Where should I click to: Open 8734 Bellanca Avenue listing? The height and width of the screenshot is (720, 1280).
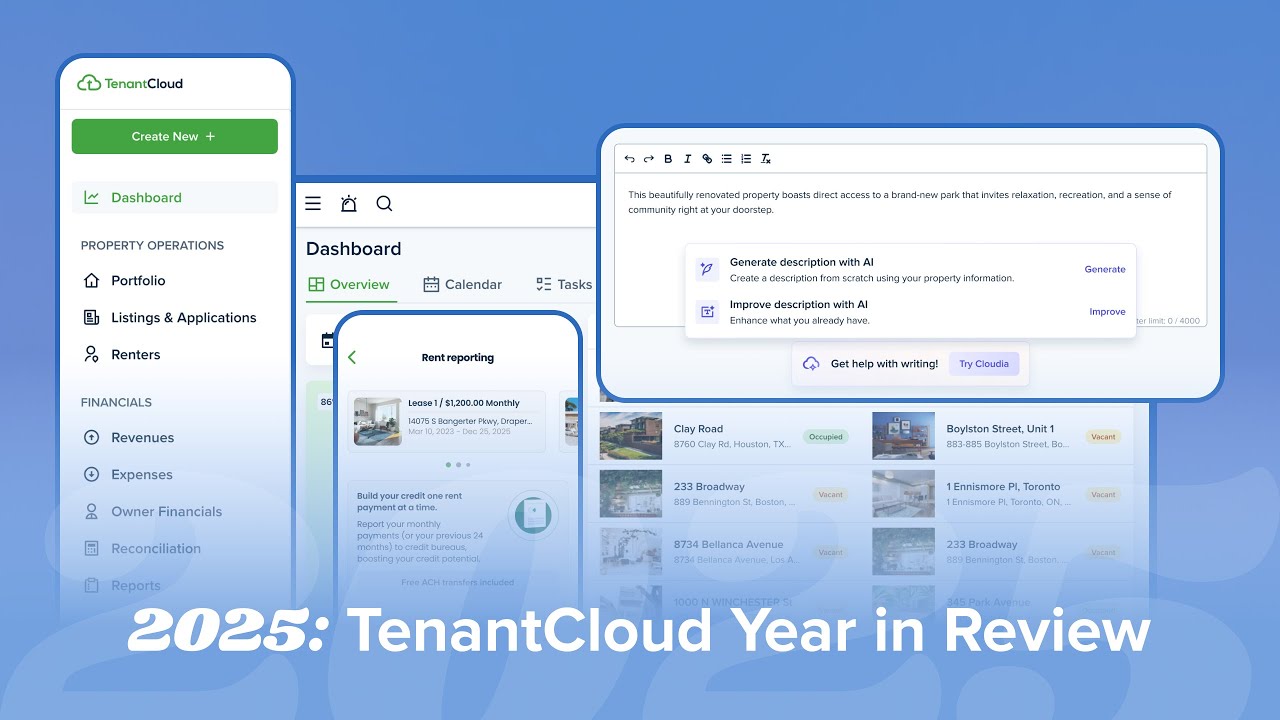pyautogui.click(x=726, y=552)
